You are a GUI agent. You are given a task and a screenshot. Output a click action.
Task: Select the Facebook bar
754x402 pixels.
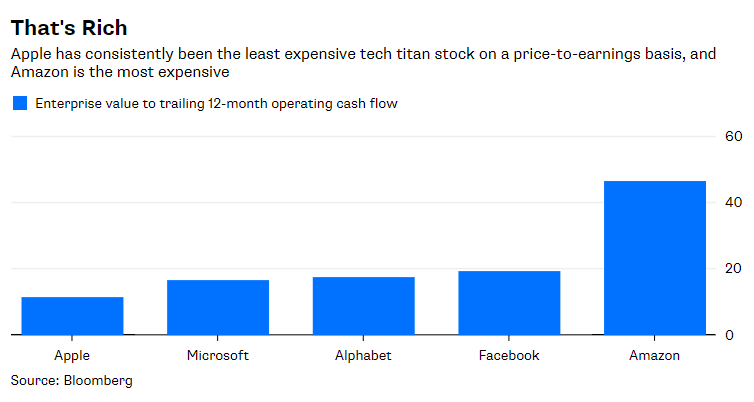coord(510,302)
